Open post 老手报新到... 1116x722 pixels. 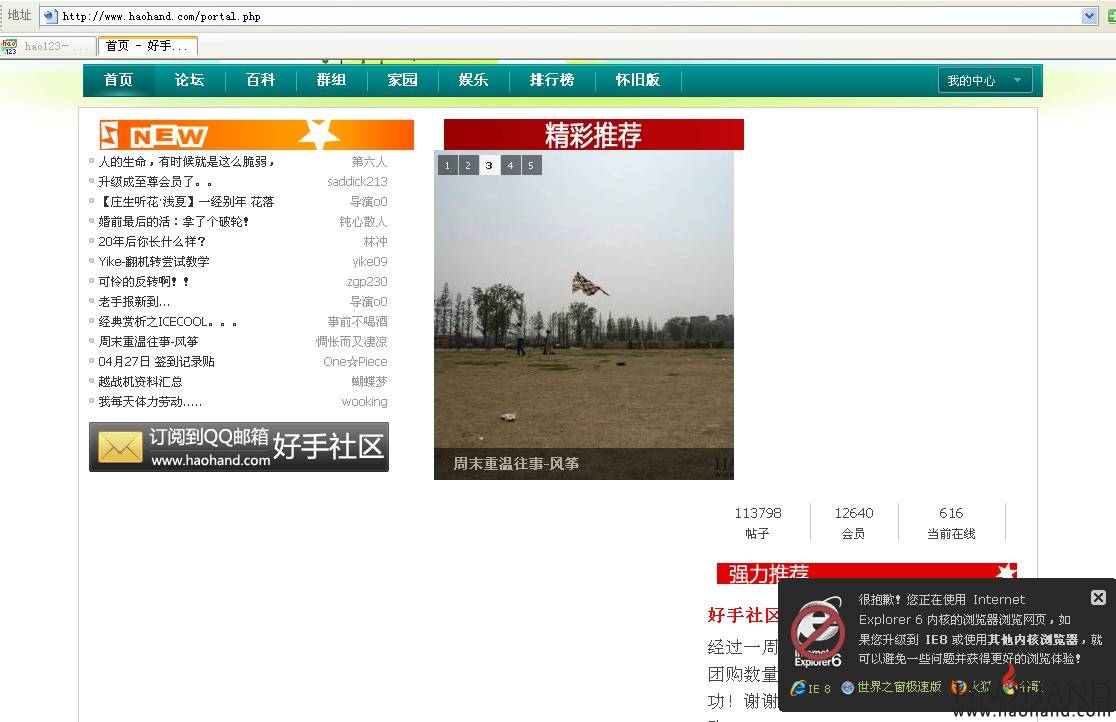click(135, 301)
